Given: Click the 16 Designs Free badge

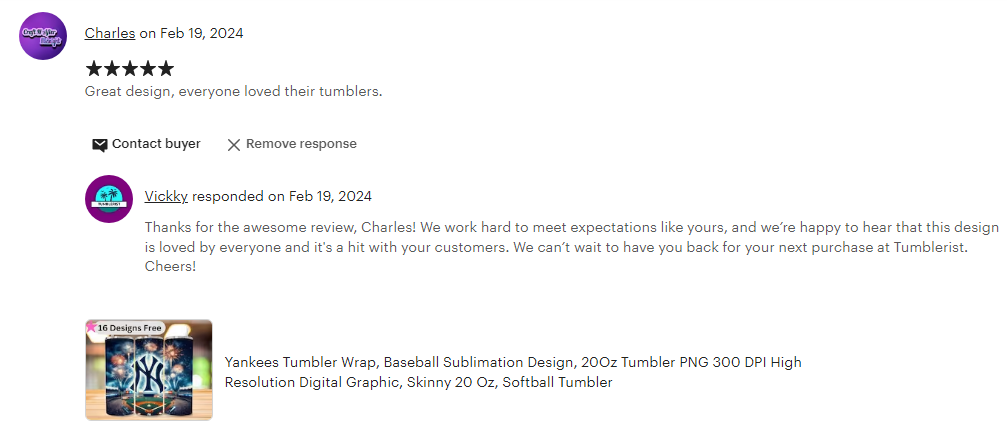Looking at the screenshot, I should tap(129, 327).
